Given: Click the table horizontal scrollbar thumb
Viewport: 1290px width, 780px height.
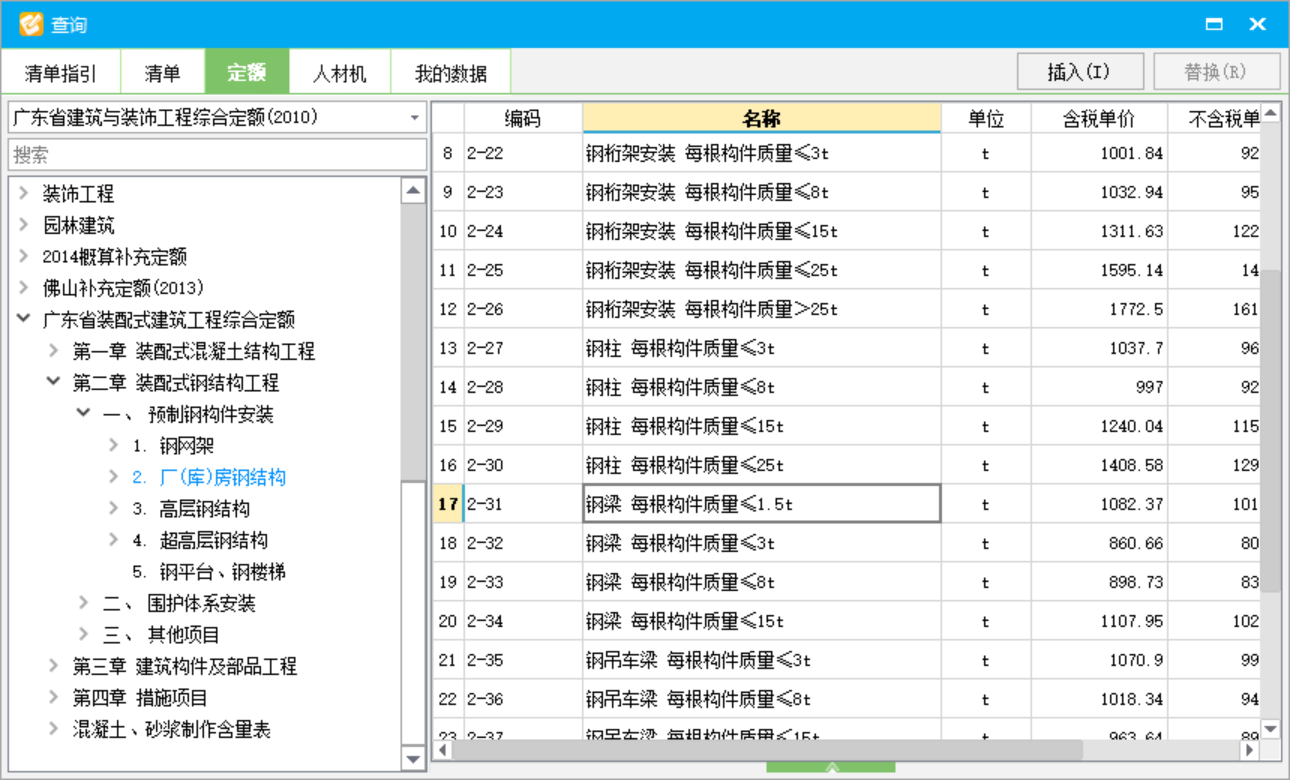Looking at the screenshot, I should 767,749.
